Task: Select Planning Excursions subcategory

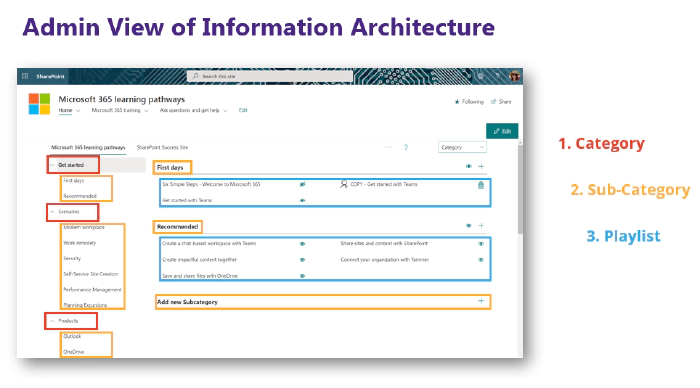Action: click(85, 305)
